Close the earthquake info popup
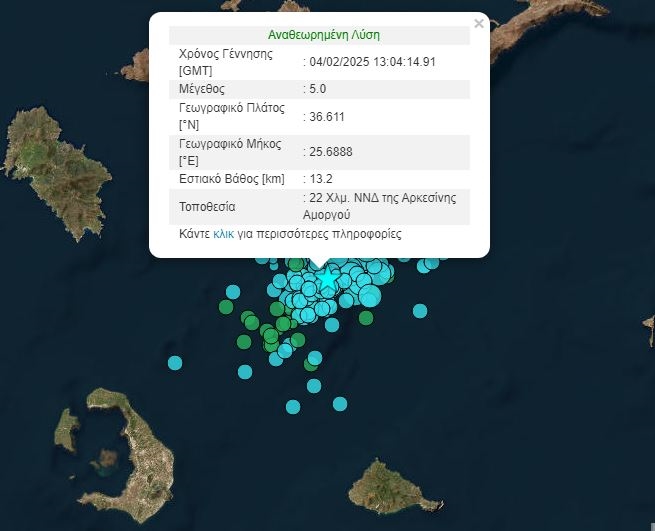 479,23
